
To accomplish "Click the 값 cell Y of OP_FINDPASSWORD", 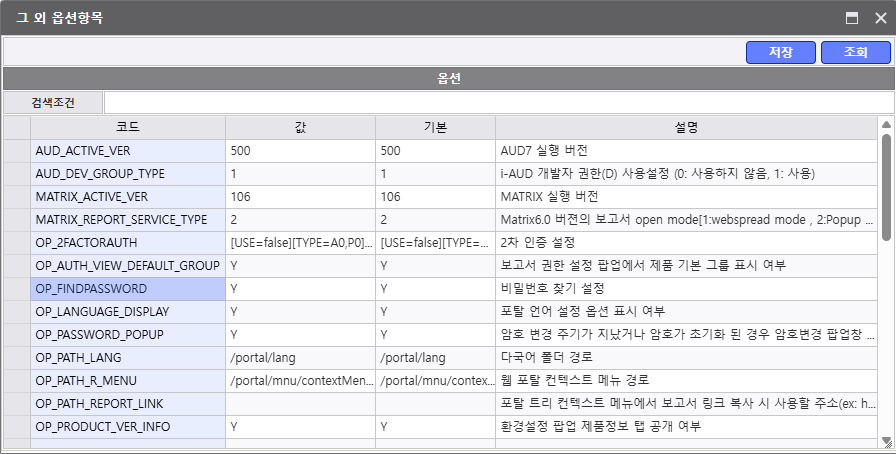I will pos(301,289).
